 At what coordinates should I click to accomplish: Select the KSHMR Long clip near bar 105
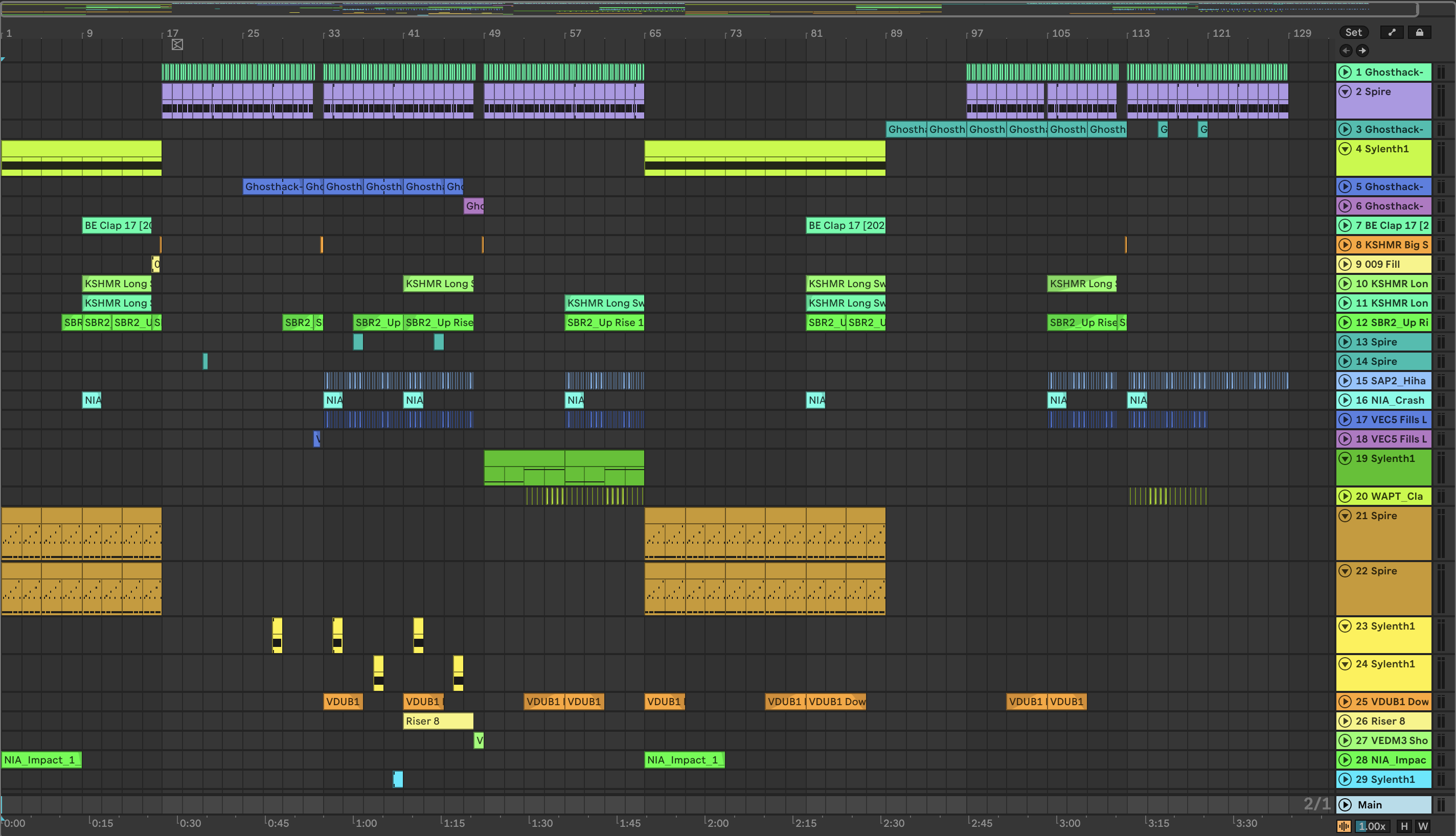(1082, 284)
